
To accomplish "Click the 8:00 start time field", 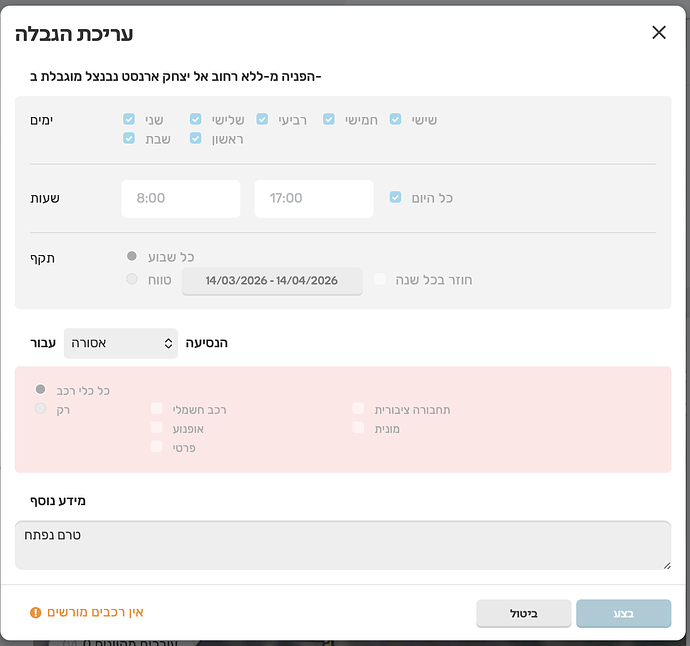I will (180, 199).
